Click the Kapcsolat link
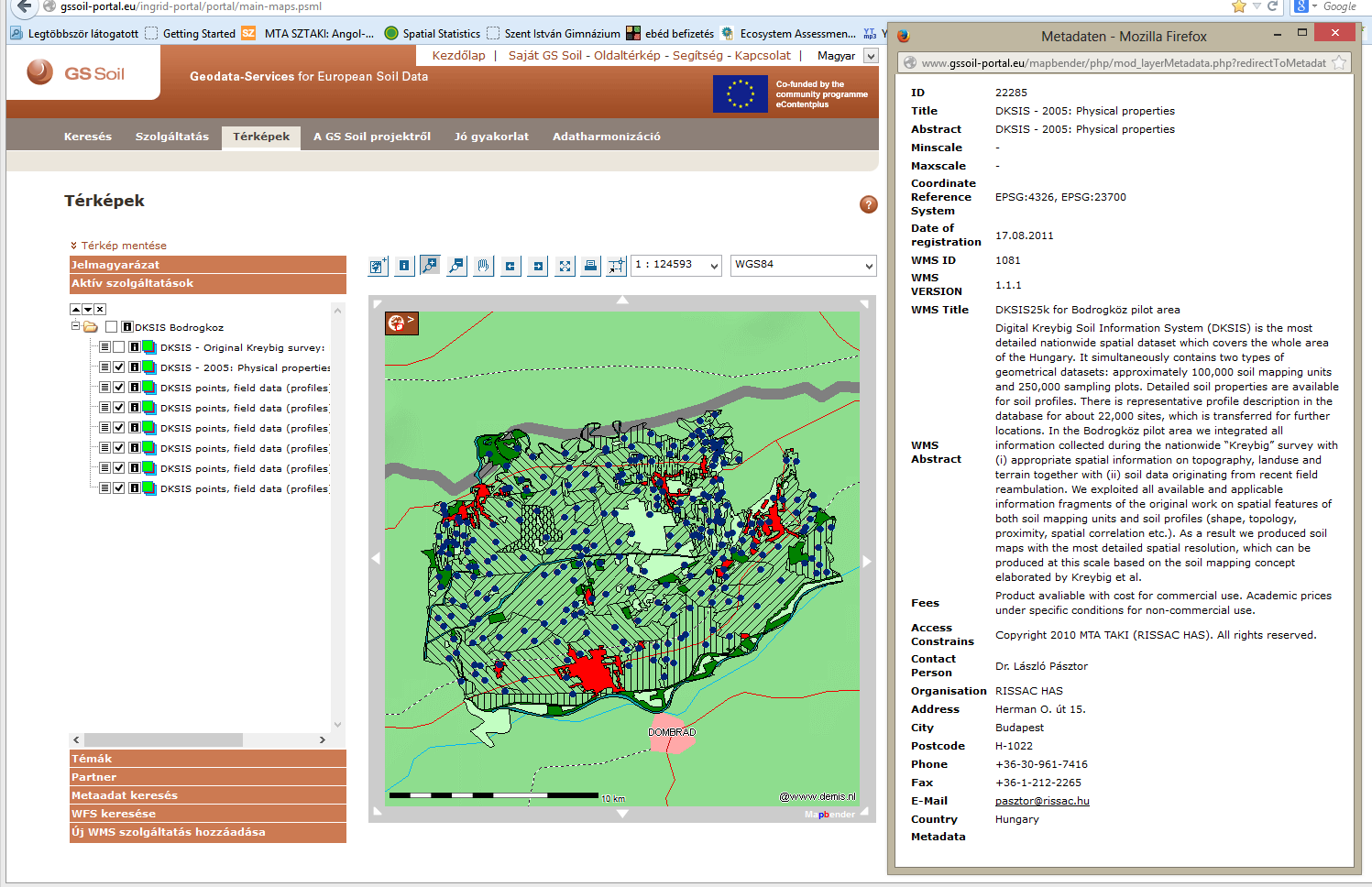Image resolution: width=1372 pixels, height=887 pixels. tap(763, 56)
